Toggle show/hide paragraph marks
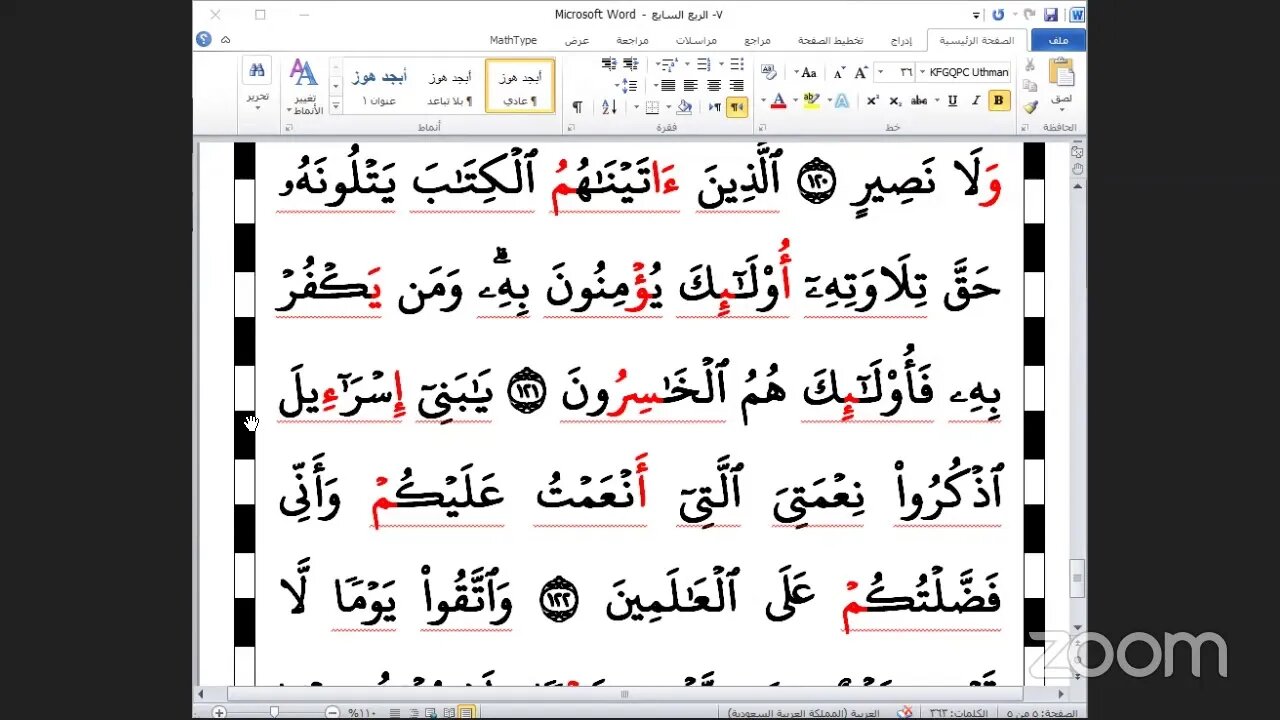The width and height of the screenshot is (1280, 720). pos(577,107)
